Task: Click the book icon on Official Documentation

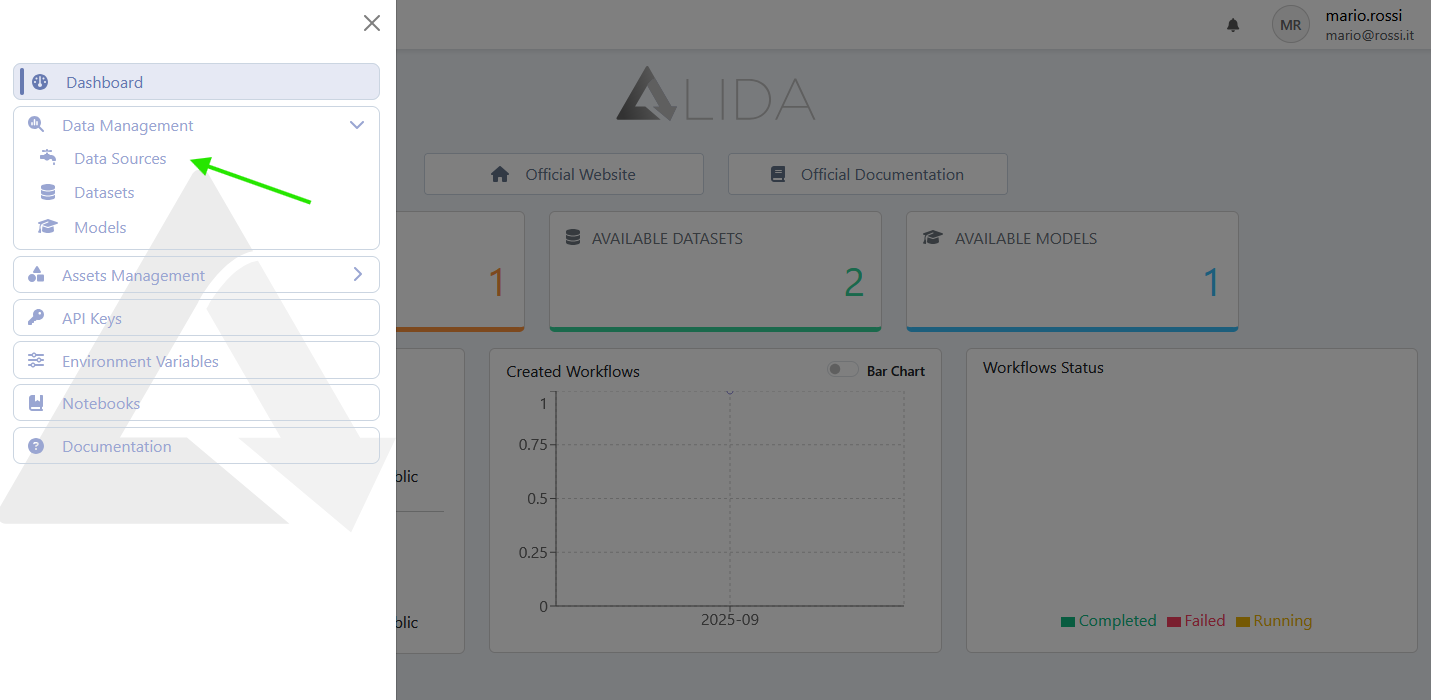Action: (778, 174)
